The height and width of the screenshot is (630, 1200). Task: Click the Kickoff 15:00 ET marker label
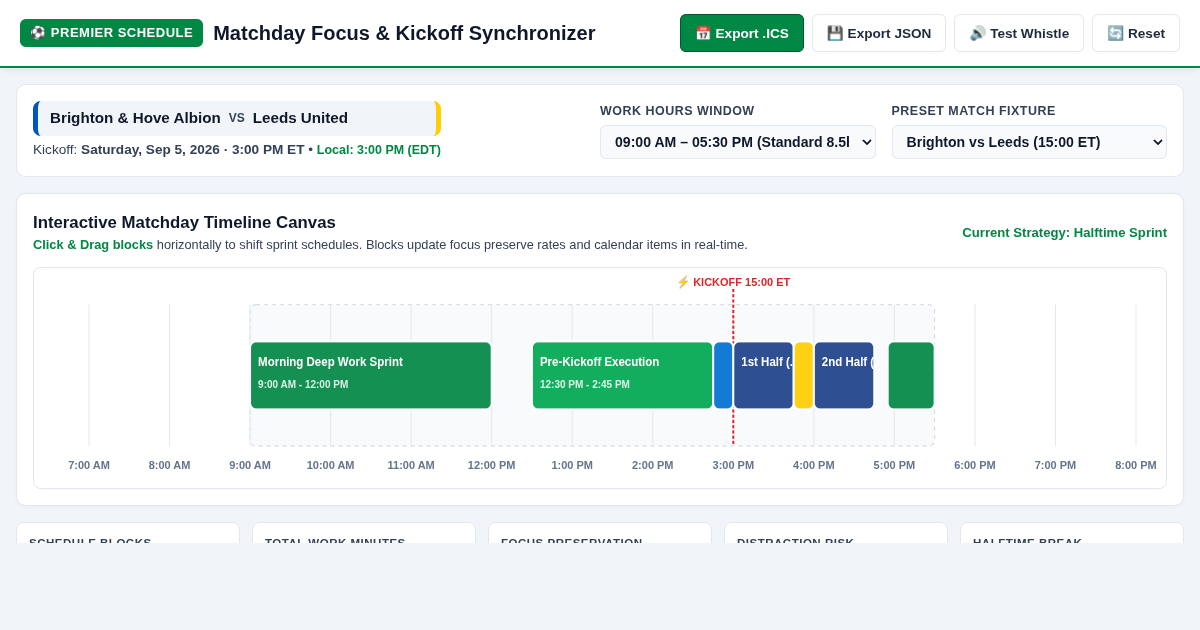click(x=733, y=282)
